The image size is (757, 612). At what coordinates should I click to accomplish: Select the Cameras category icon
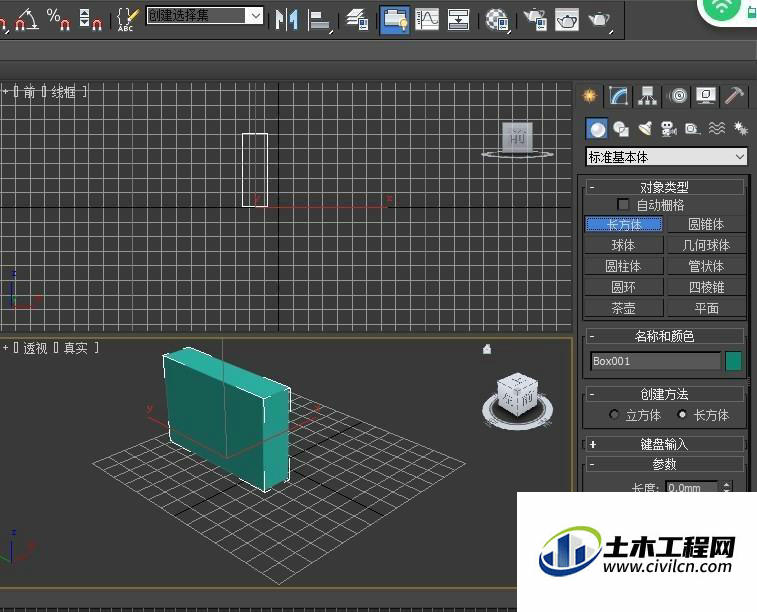click(x=669, y=129)
